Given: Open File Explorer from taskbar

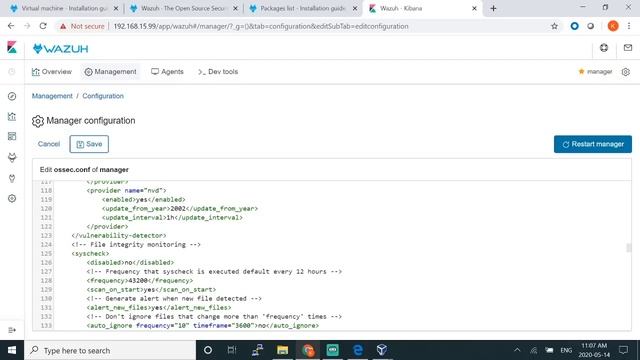Looking at the screenshot, I should coord(282,350).
